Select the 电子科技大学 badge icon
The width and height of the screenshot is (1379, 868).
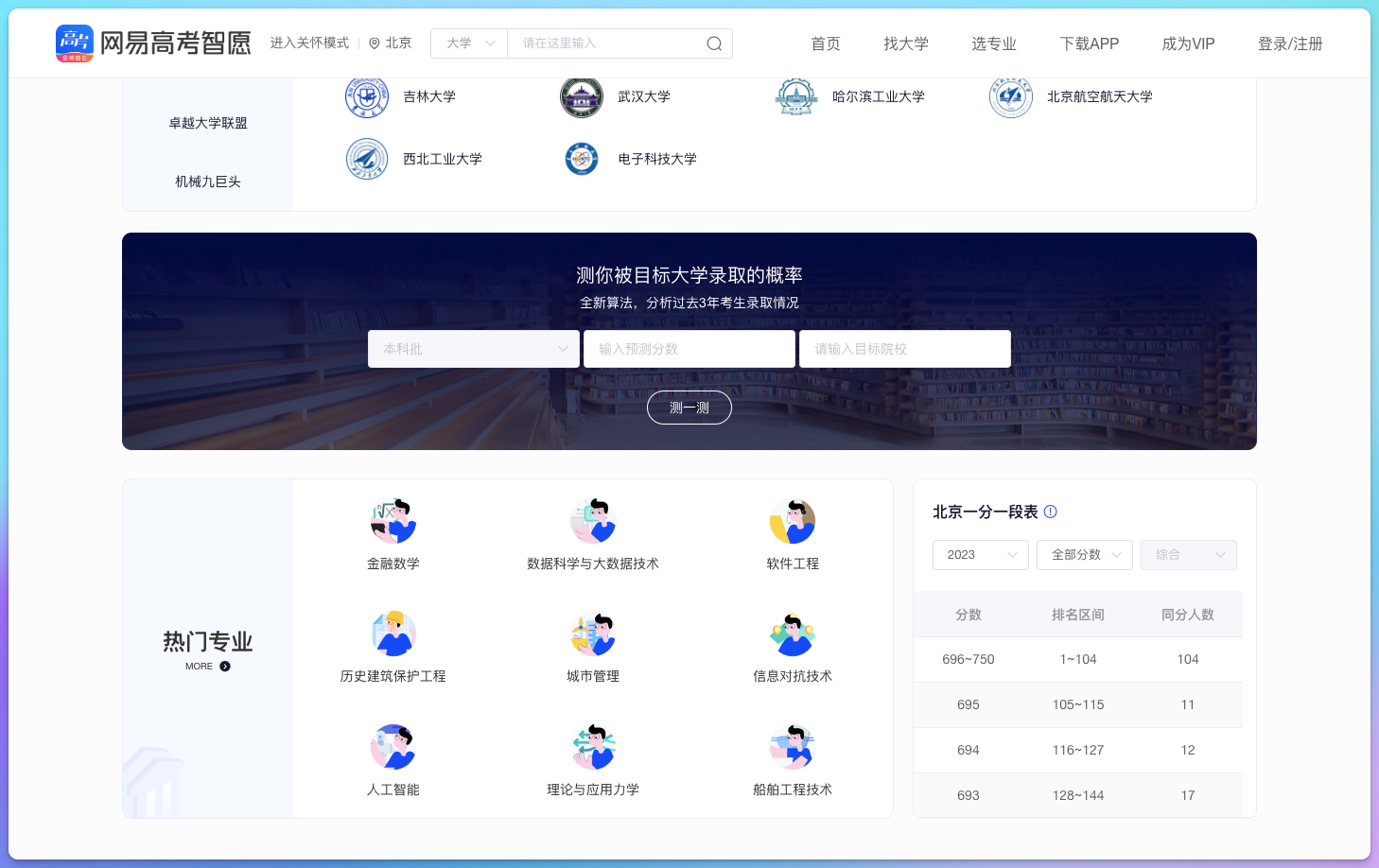pyautogui.click(x=581, y=158)
